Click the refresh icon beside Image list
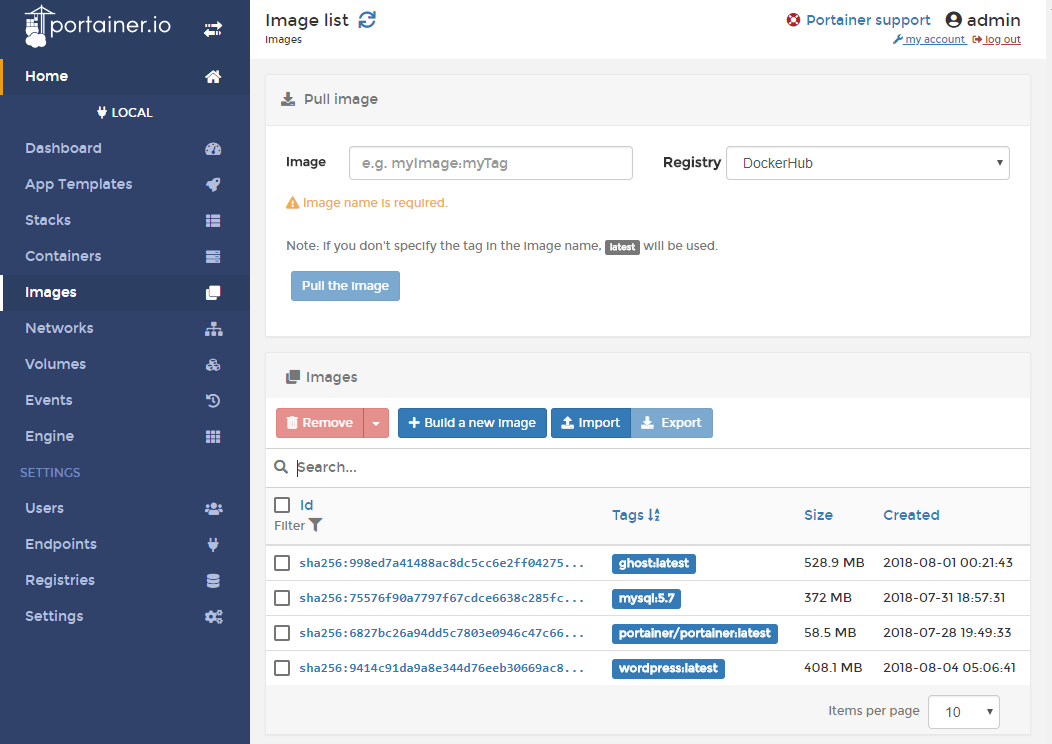This screenshot has width=1052, height=744. tap(367, 20)
